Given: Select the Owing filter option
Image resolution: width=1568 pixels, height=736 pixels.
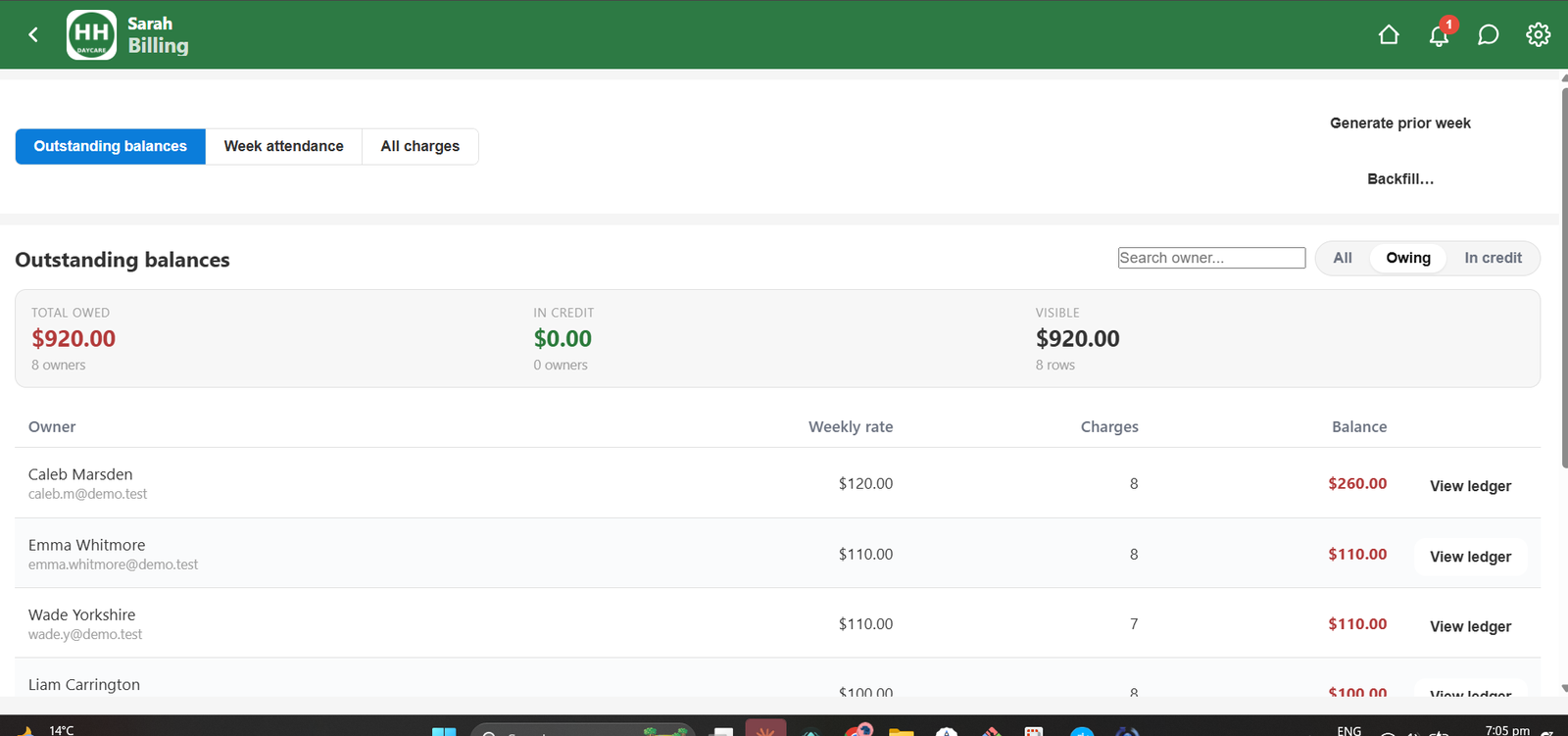Looking at the screenshot, I should [1408, 258].
